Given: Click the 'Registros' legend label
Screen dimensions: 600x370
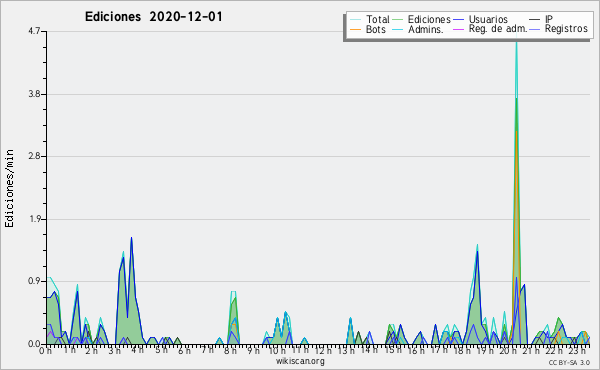Looking at the screenshot, I should (x=566, y=29).
